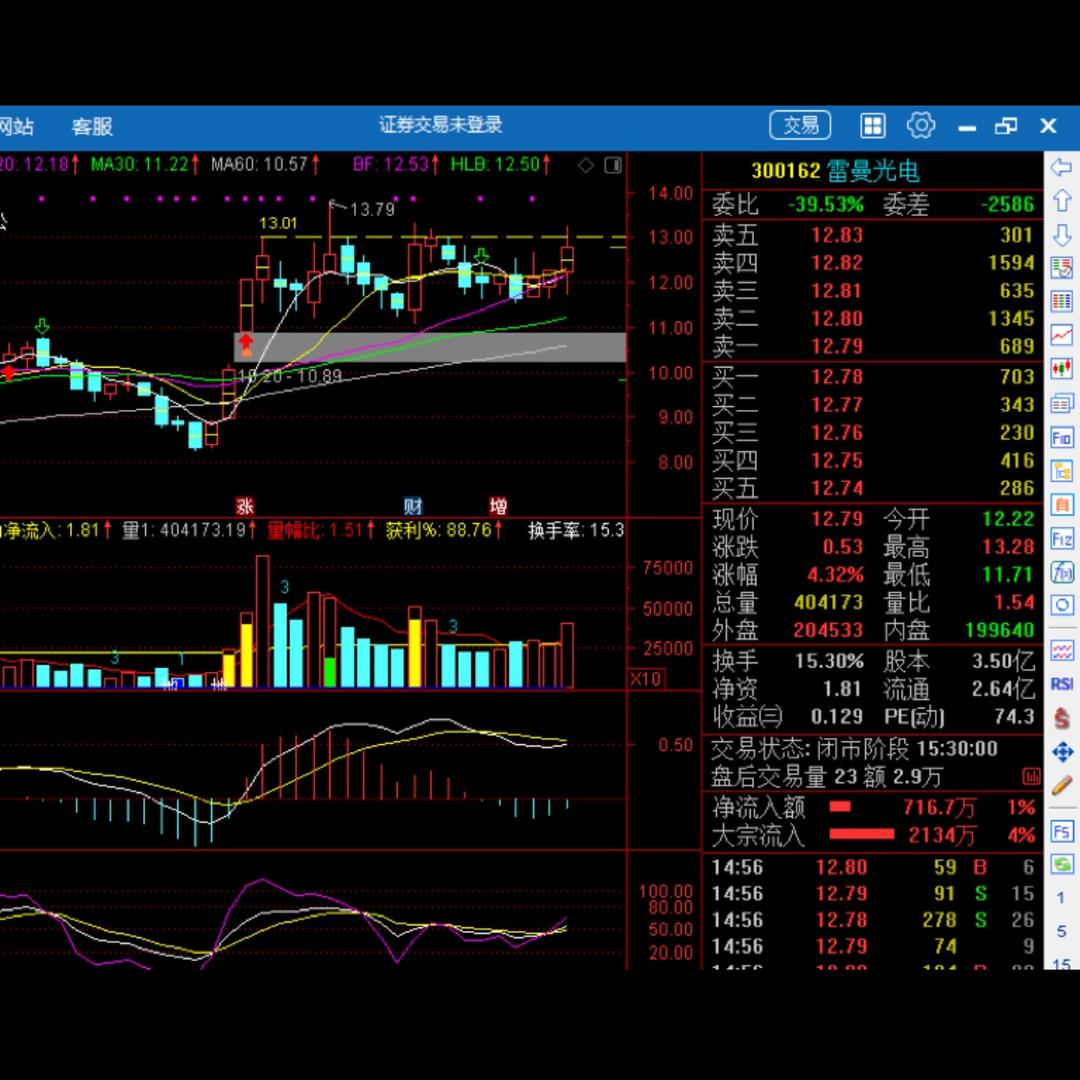Click the up arrow icon in sidebar
This screenshot has width=1080, height=1080.
point(1061,201)
